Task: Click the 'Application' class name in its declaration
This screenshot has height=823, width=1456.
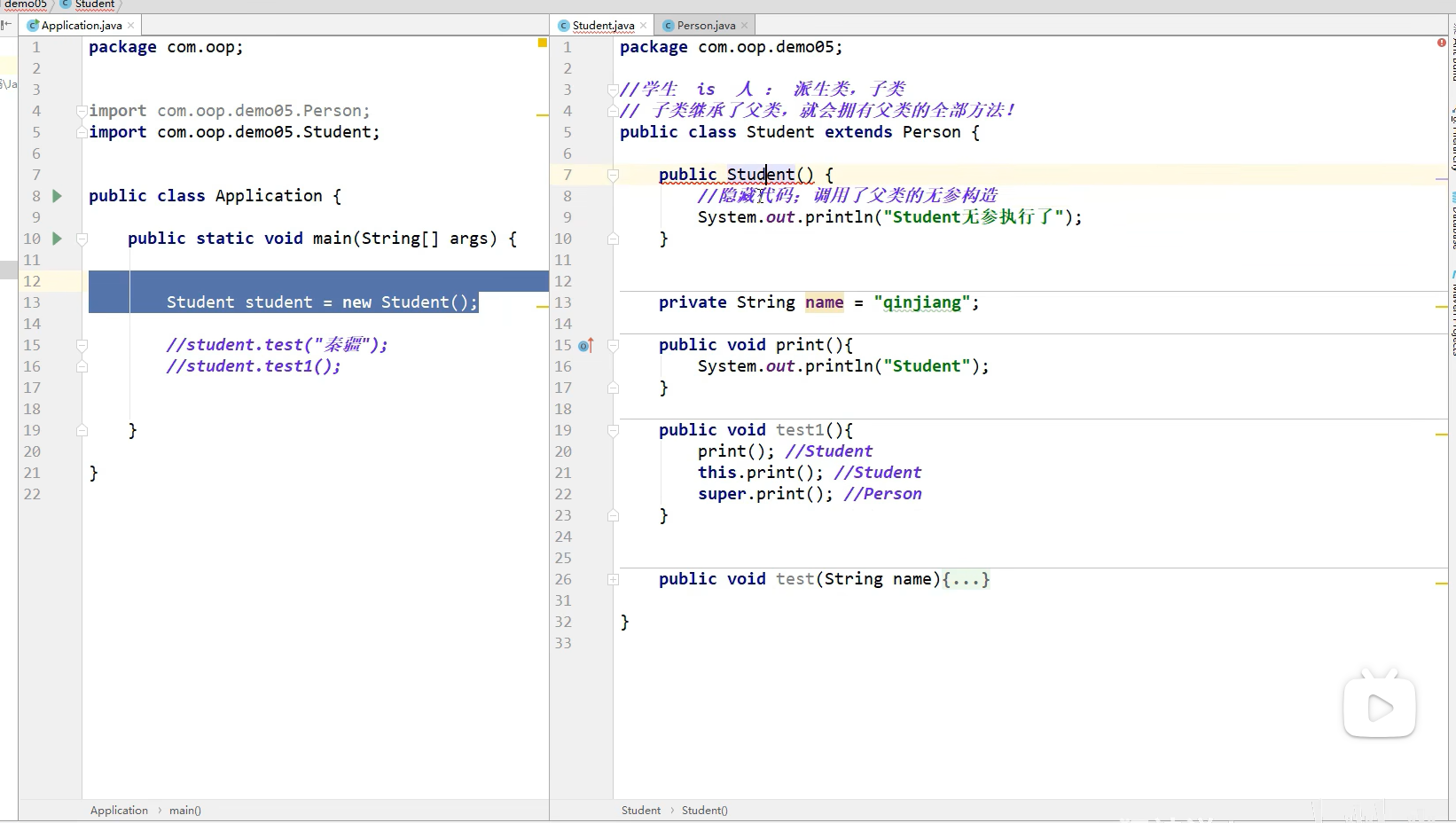Action: click(x=269, y=196)
